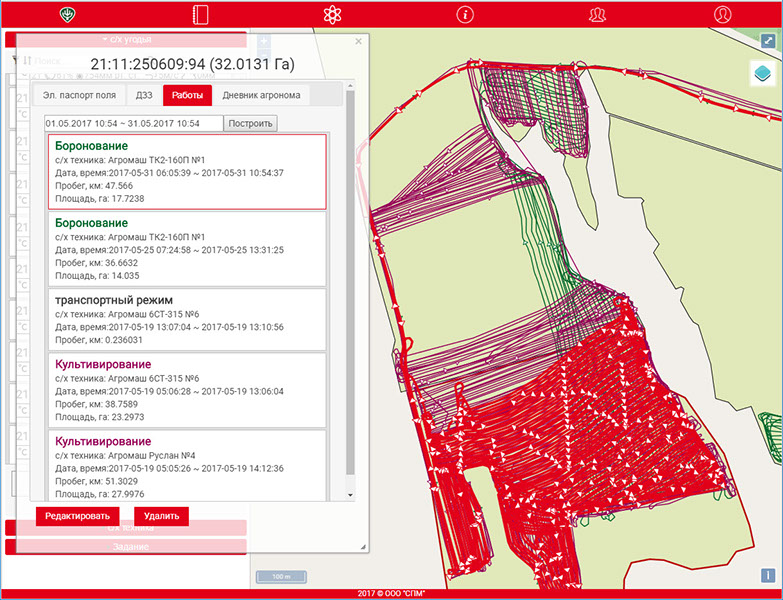Image resolution: width=783 pixels, height=600 pixels.
Task: Switch to Эл. паспорт поля tab
Action: [x=78, y=96]
